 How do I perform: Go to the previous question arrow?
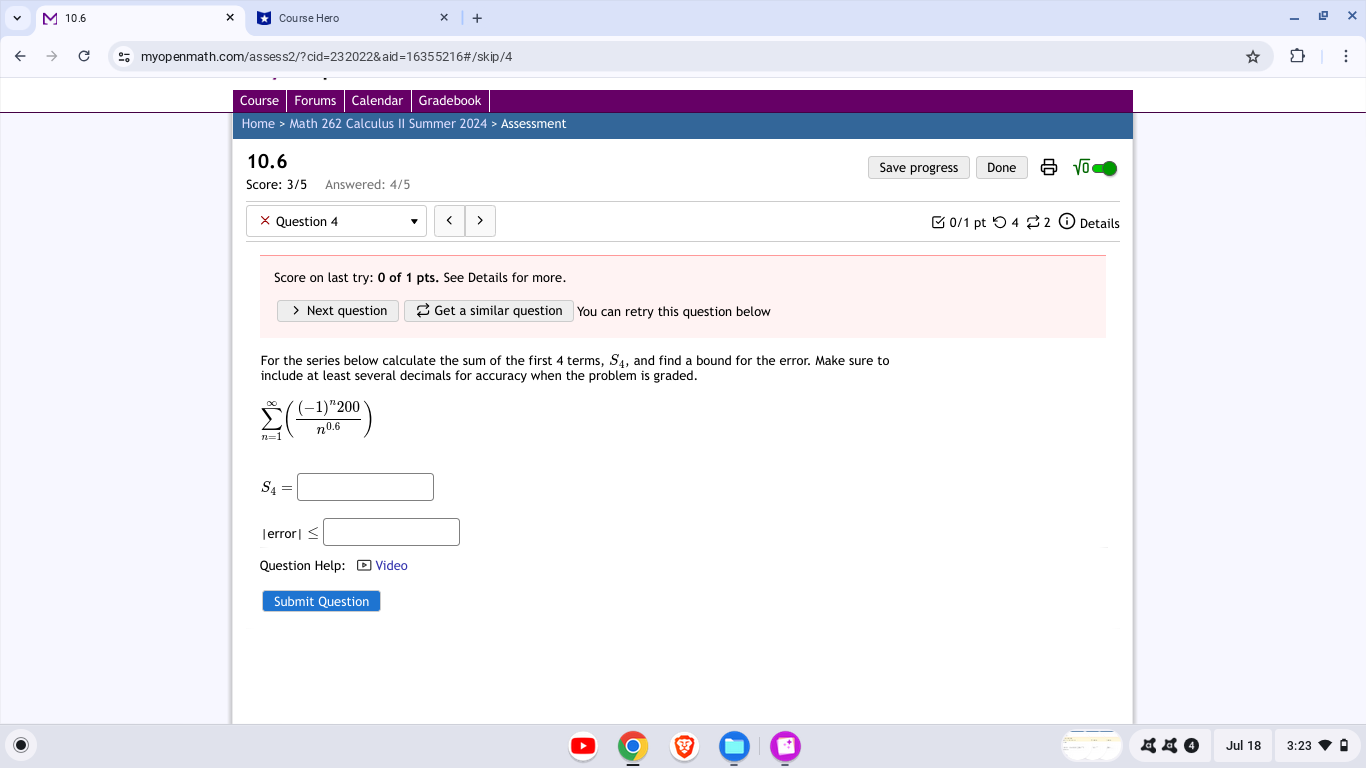pyautogui.click(x=449, y=221)
